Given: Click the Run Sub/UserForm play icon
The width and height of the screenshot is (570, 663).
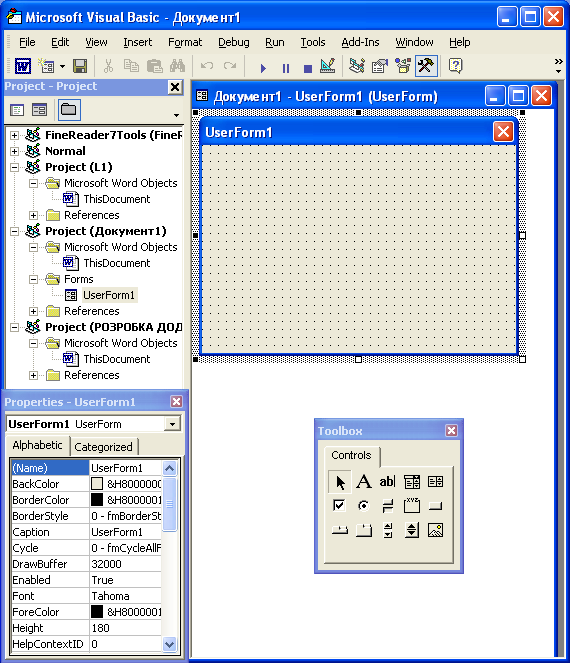Looking at the screenshot, I should click(263, 68).
